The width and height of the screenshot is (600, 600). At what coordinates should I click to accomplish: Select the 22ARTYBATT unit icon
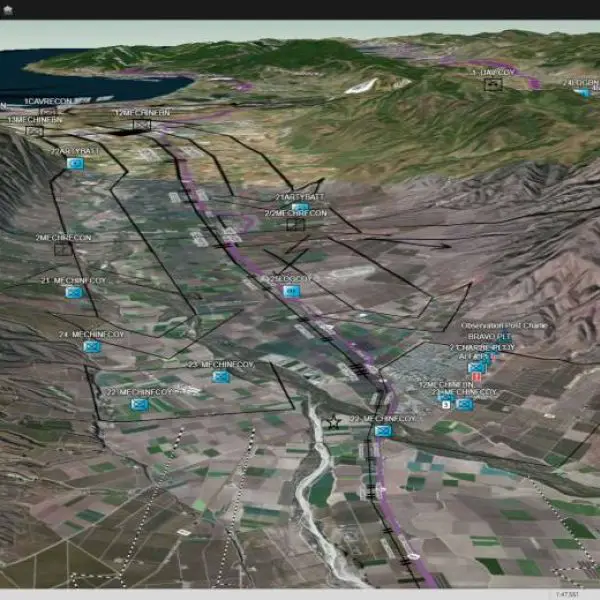(74, 163)
